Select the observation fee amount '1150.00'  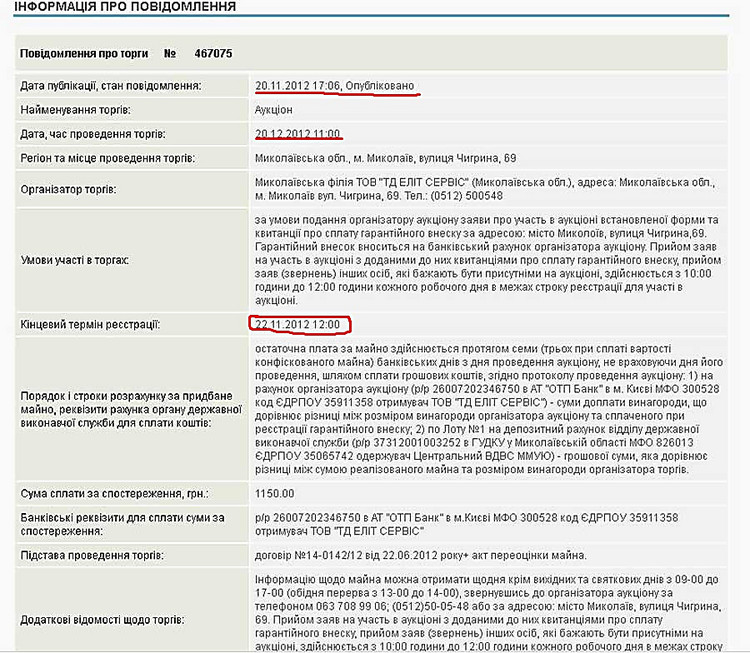(275, 493)
